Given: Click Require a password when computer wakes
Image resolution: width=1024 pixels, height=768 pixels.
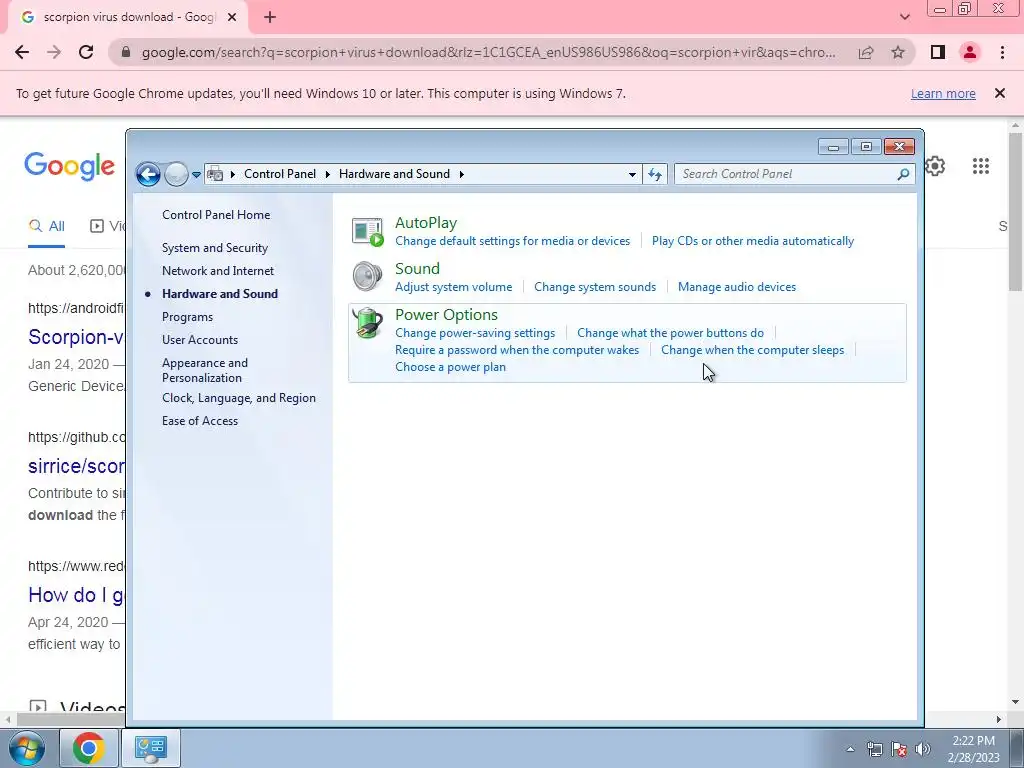Looking at the screenshot, I should point(517,350).
